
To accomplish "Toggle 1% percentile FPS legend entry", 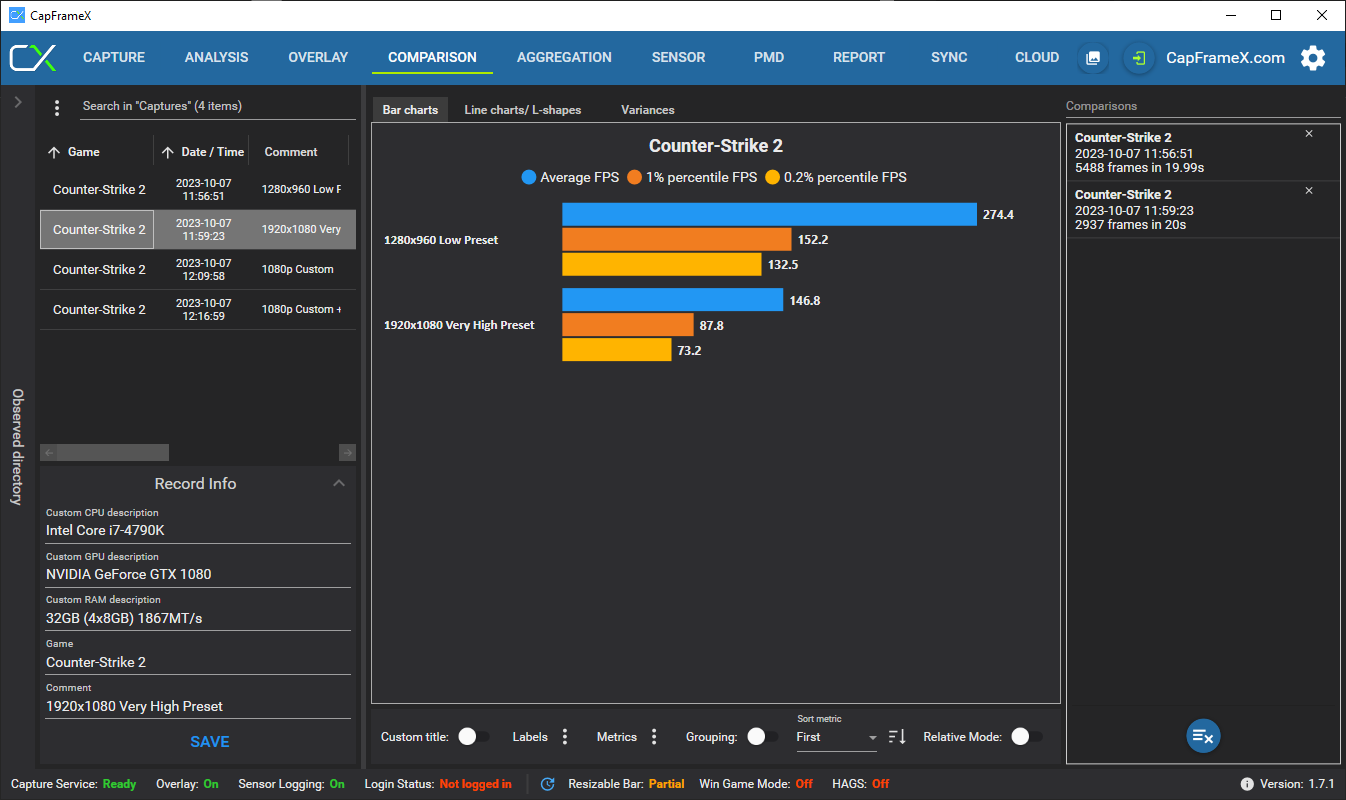I will tap(692, 178).
